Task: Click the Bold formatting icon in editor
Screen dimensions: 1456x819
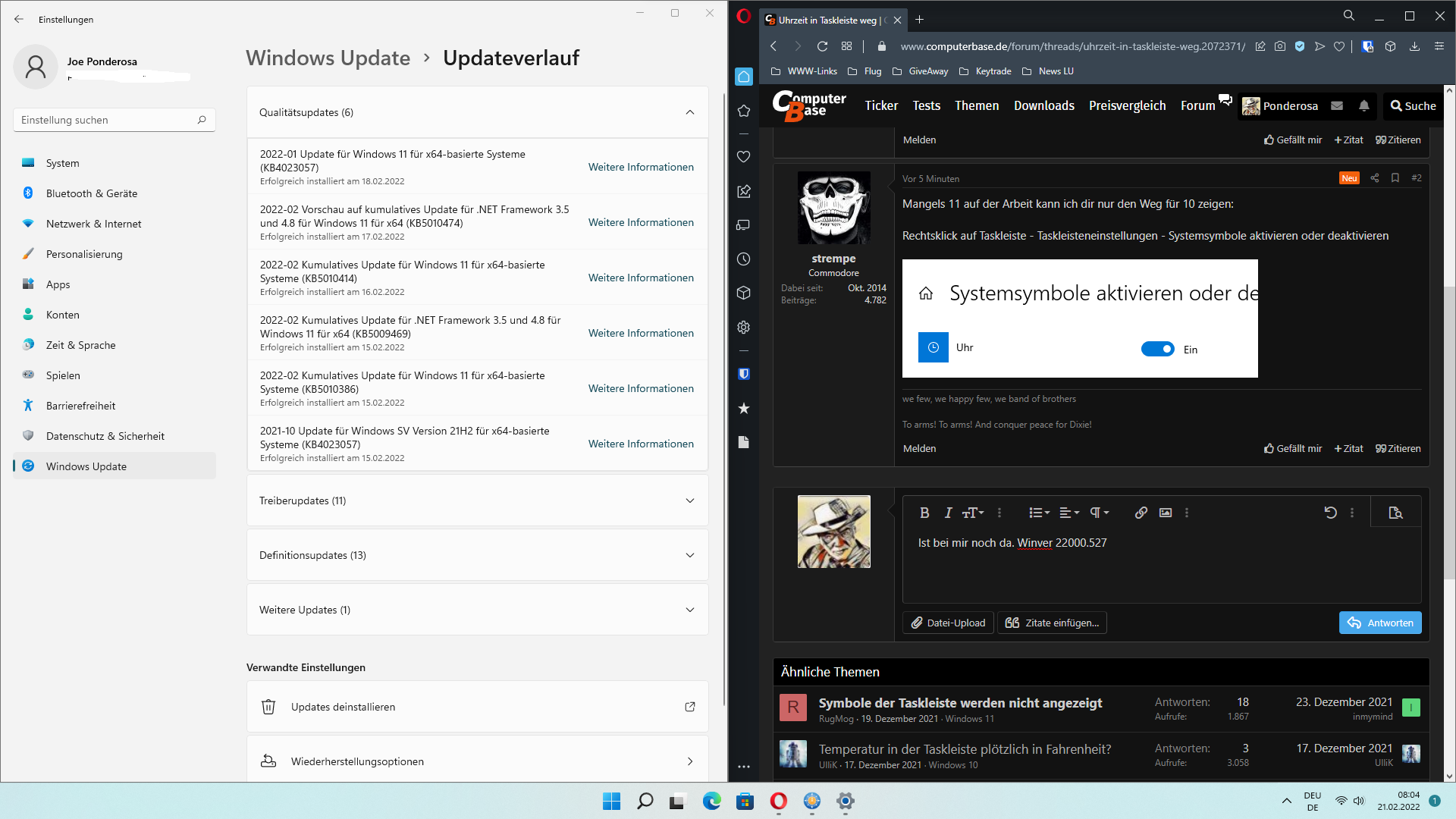Action: (924, 513)
